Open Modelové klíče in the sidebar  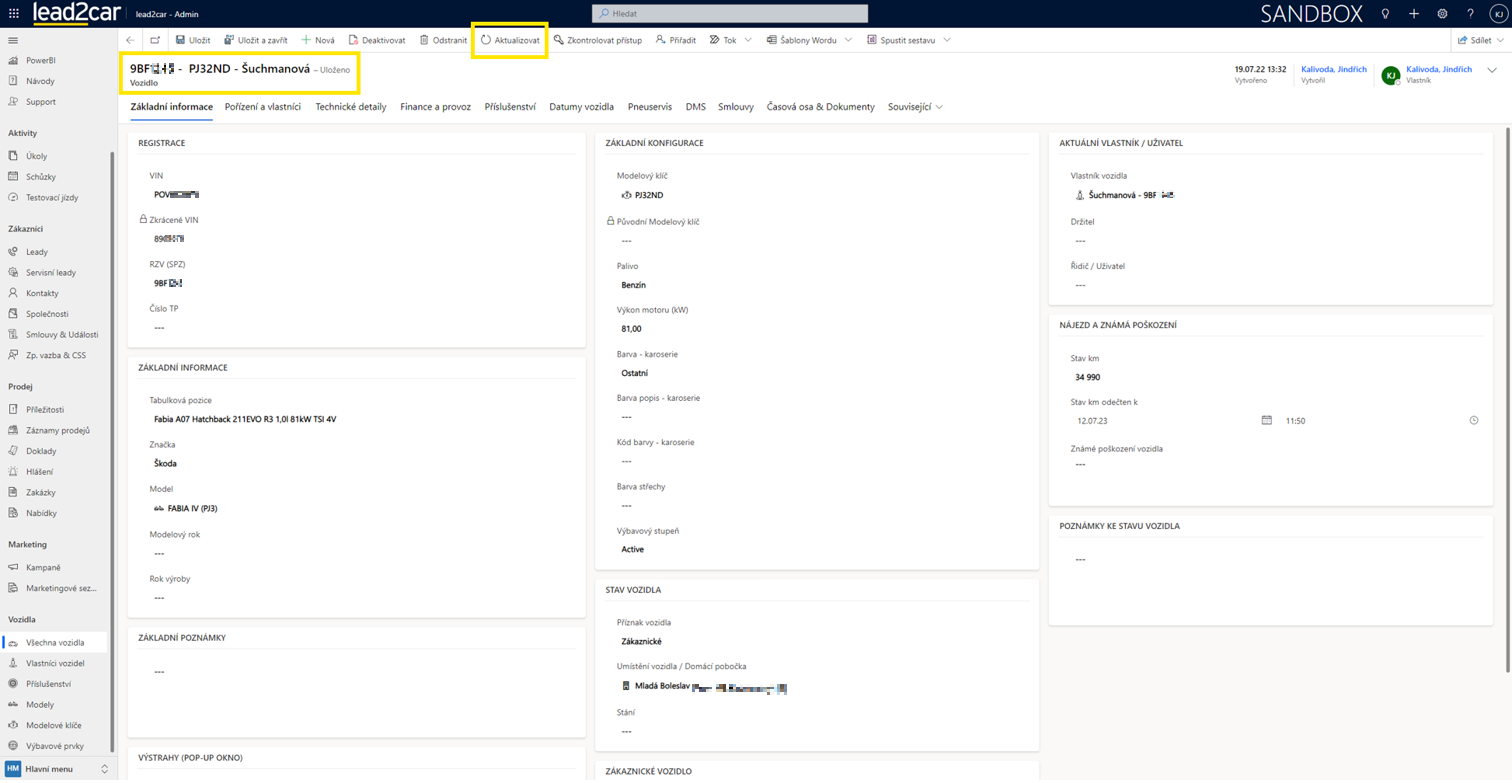tap(54, 725)
